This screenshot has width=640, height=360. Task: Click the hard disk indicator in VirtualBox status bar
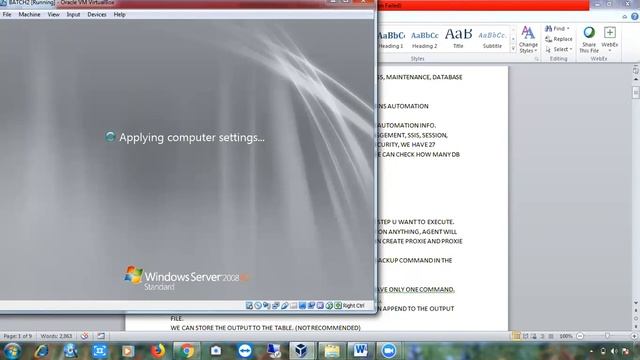click(x=249, y=305)
